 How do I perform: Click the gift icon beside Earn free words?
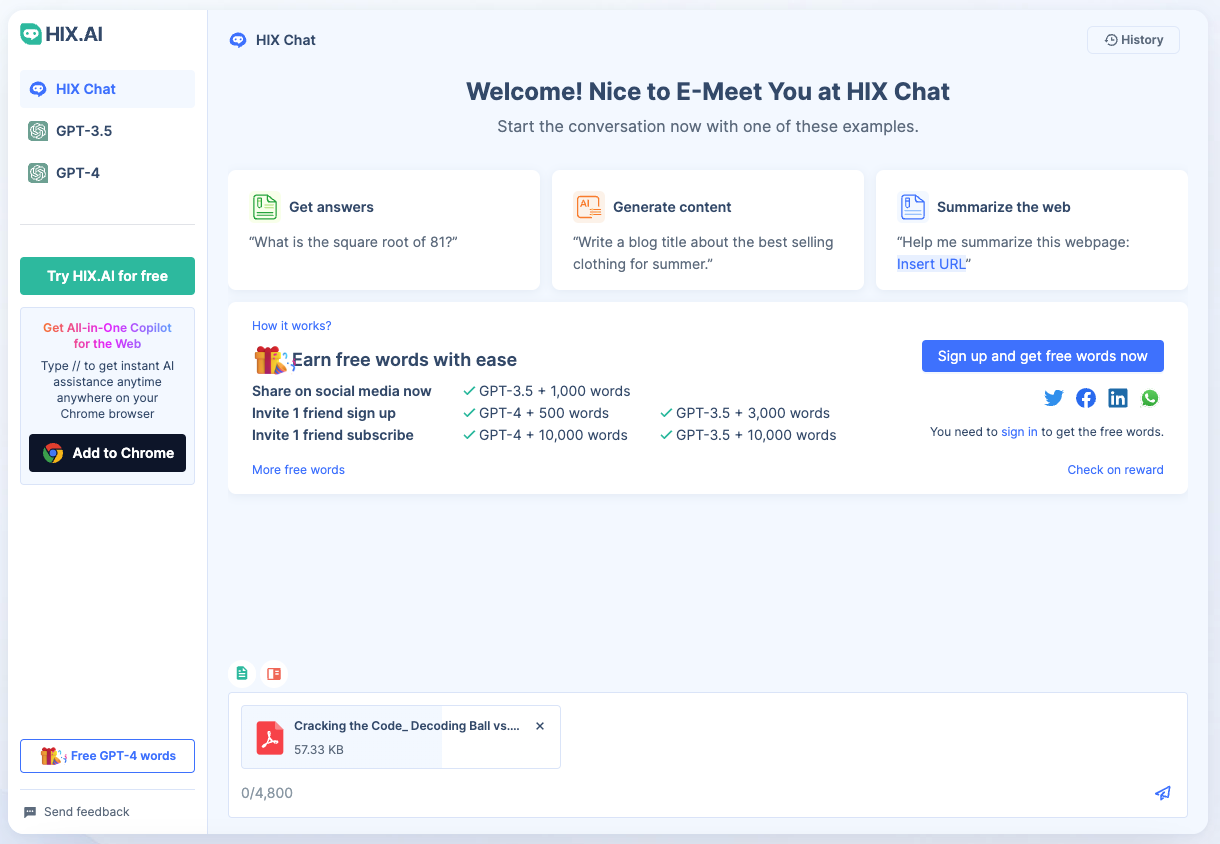tap(271, 360)
